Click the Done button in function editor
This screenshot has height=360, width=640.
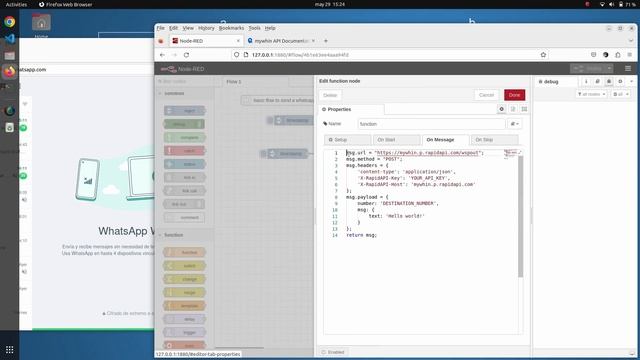coord(514,95)
